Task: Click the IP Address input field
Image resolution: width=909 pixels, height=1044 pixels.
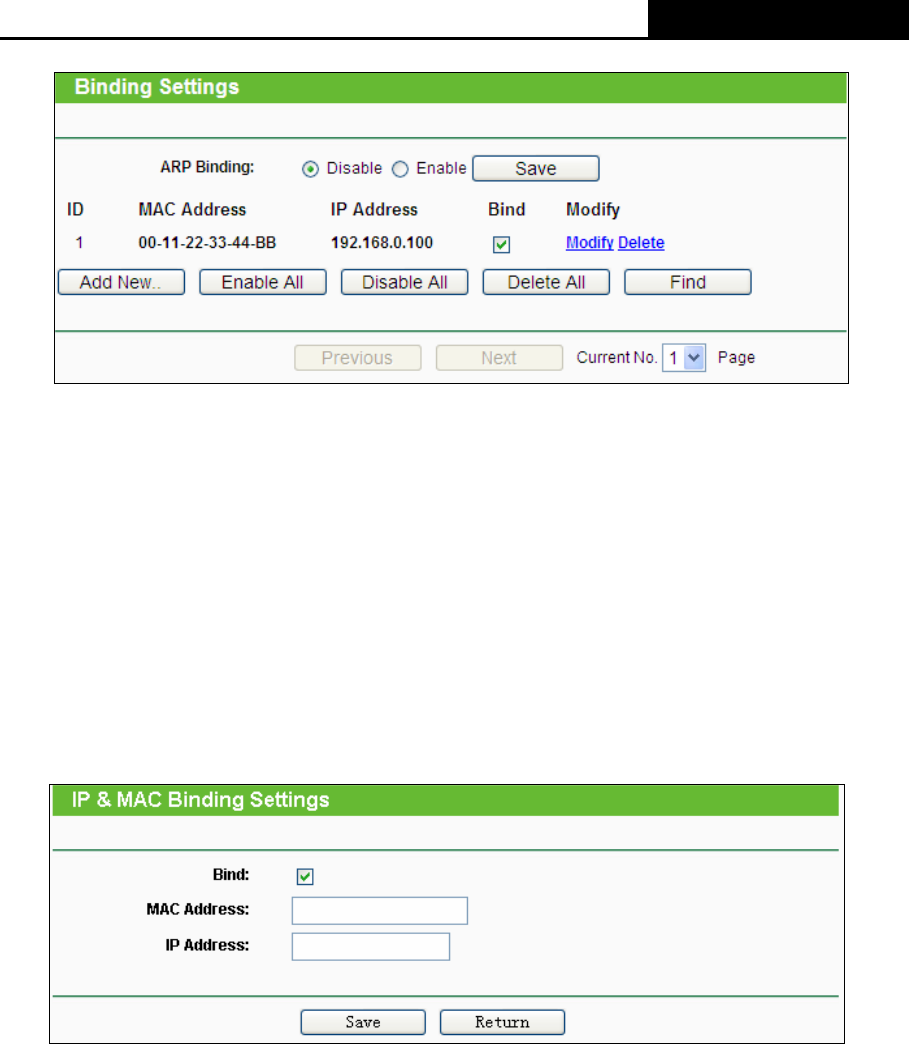Action: (371, 947)
